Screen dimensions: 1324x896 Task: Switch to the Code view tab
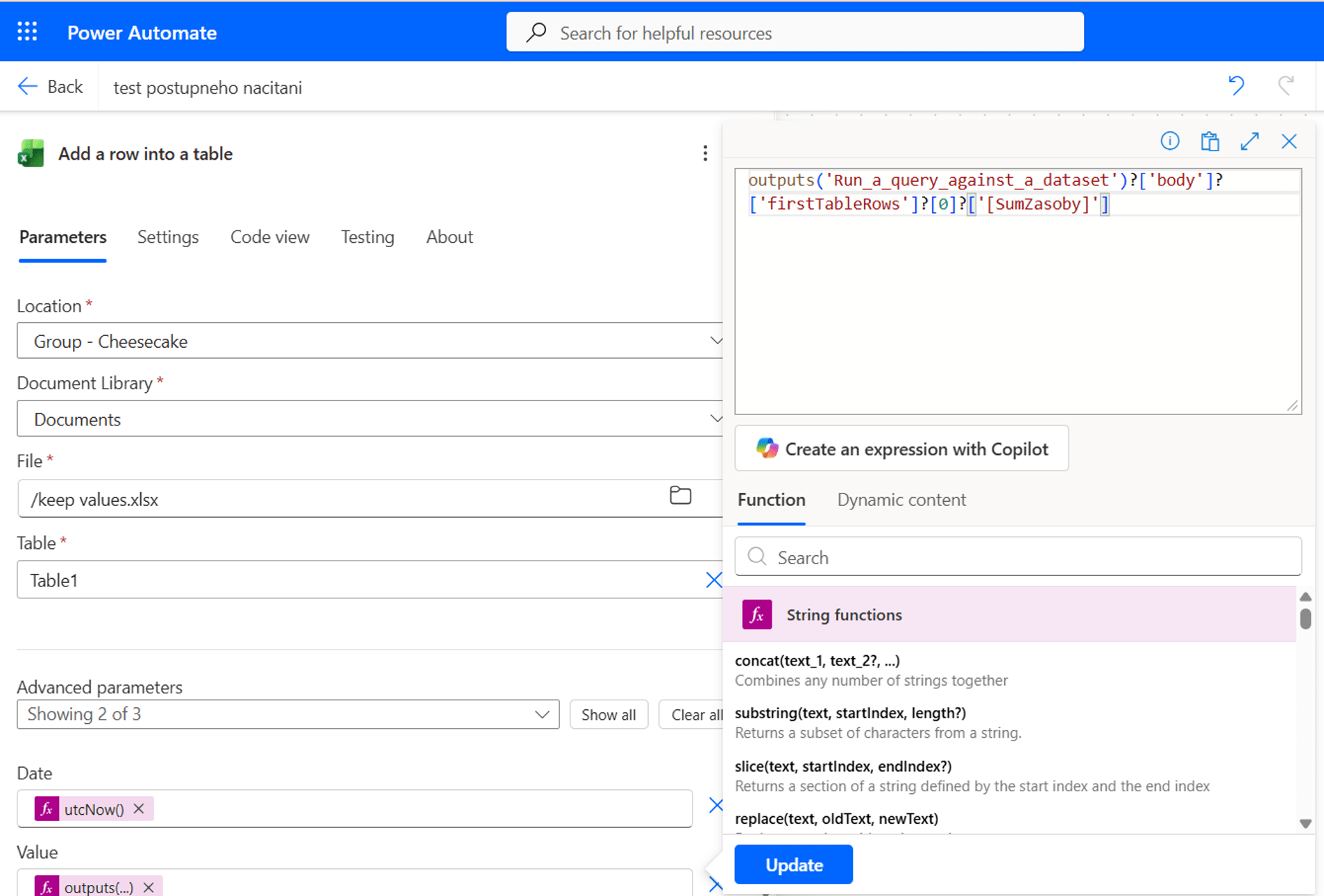269,237
